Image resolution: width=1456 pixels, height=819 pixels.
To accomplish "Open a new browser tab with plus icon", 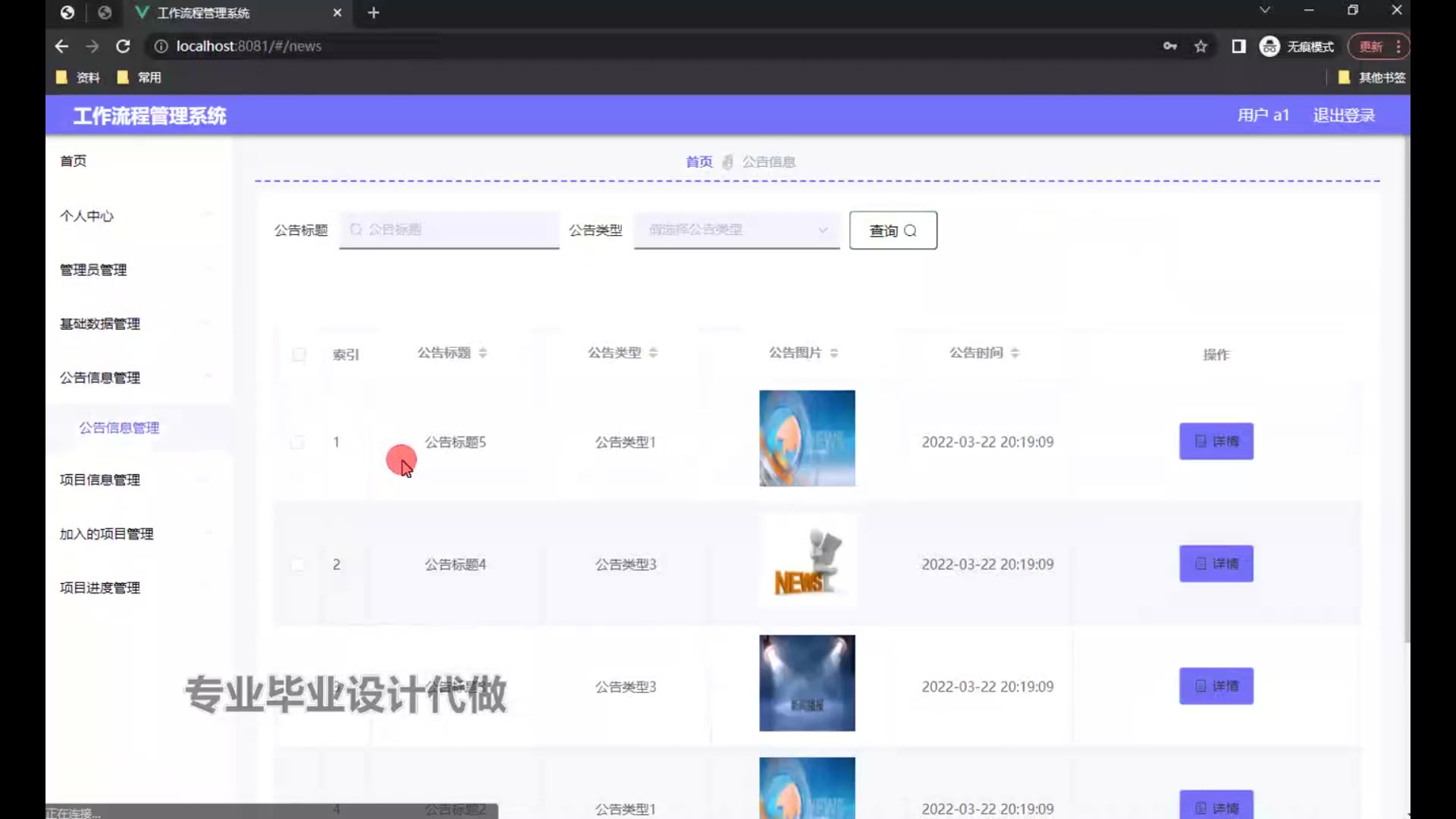I will click(373, 13).
